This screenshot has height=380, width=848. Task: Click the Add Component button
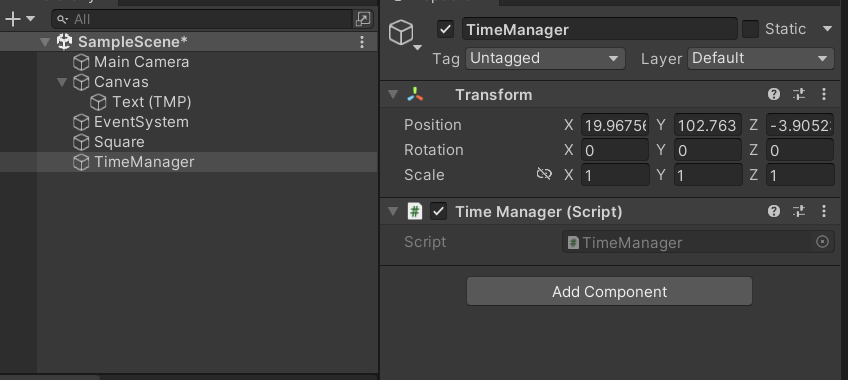pos(609,291)
